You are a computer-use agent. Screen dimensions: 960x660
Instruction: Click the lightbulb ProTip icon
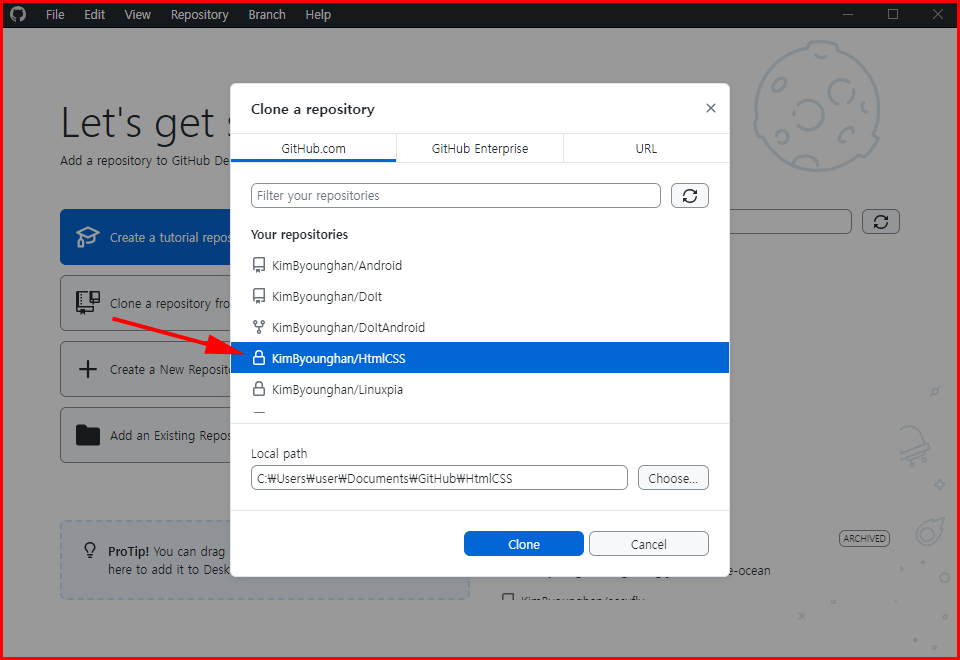click(x=89, y=550)
